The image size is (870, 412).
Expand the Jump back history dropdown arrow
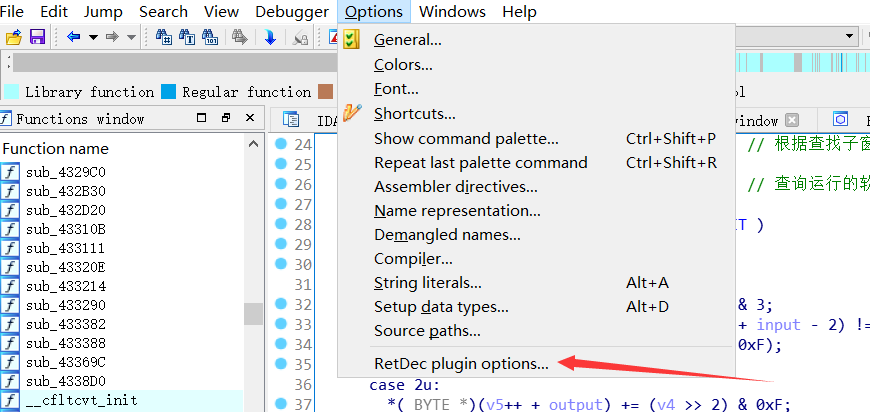93,38
